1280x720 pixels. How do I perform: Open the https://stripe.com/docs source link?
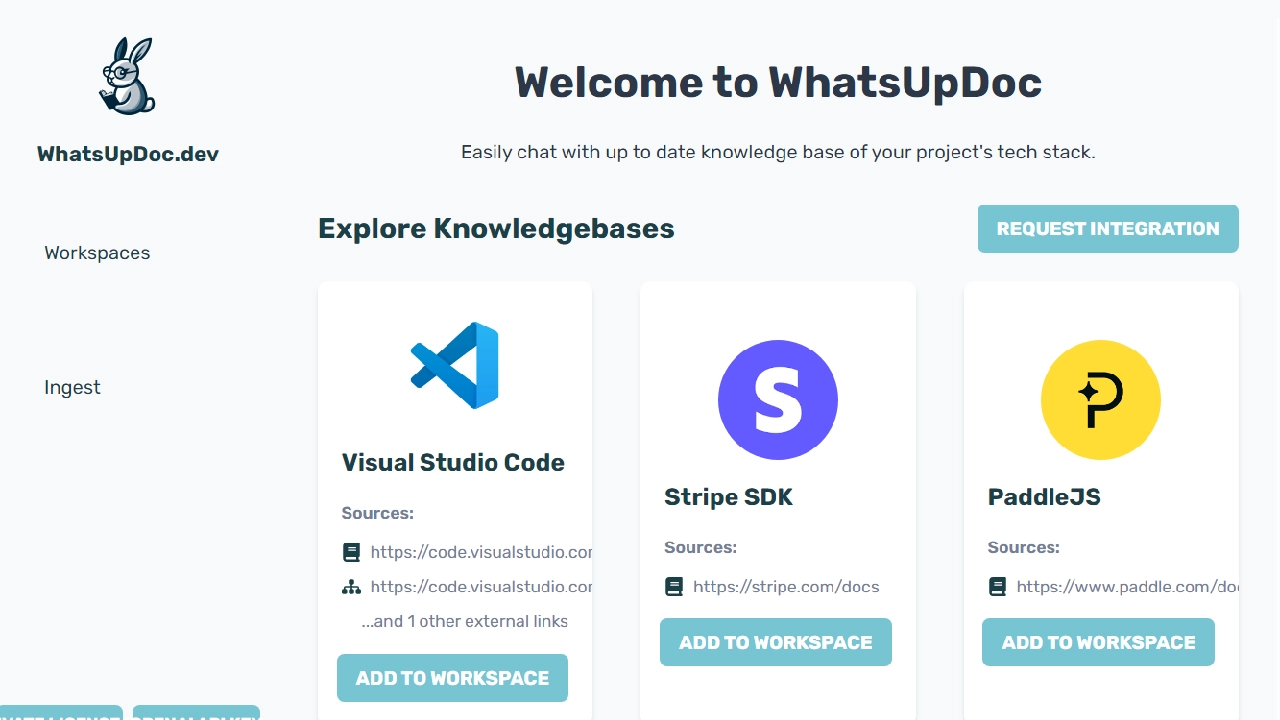(786, 587)
